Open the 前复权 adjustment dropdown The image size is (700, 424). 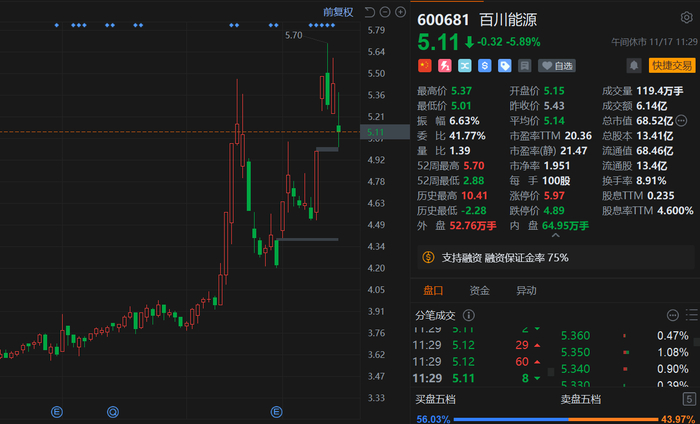(338, 12)
